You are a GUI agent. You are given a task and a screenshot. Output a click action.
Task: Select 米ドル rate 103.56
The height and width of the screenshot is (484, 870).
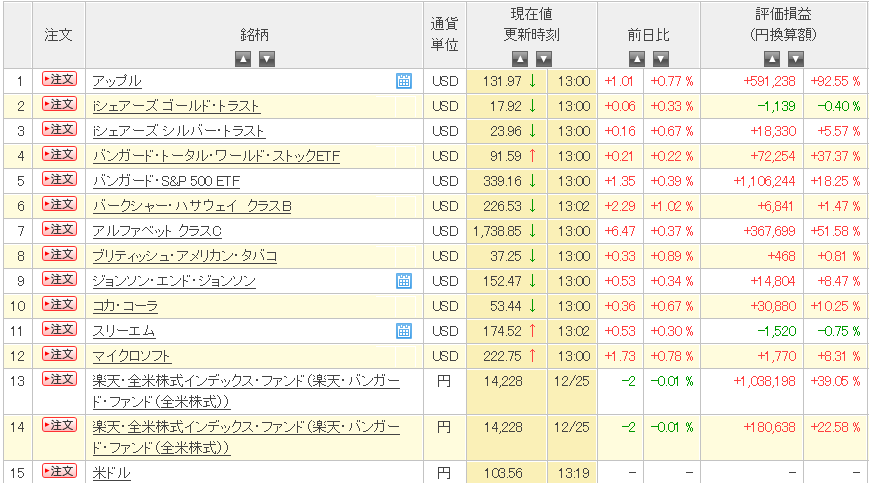pyautogui.click(x=503, y=473)
